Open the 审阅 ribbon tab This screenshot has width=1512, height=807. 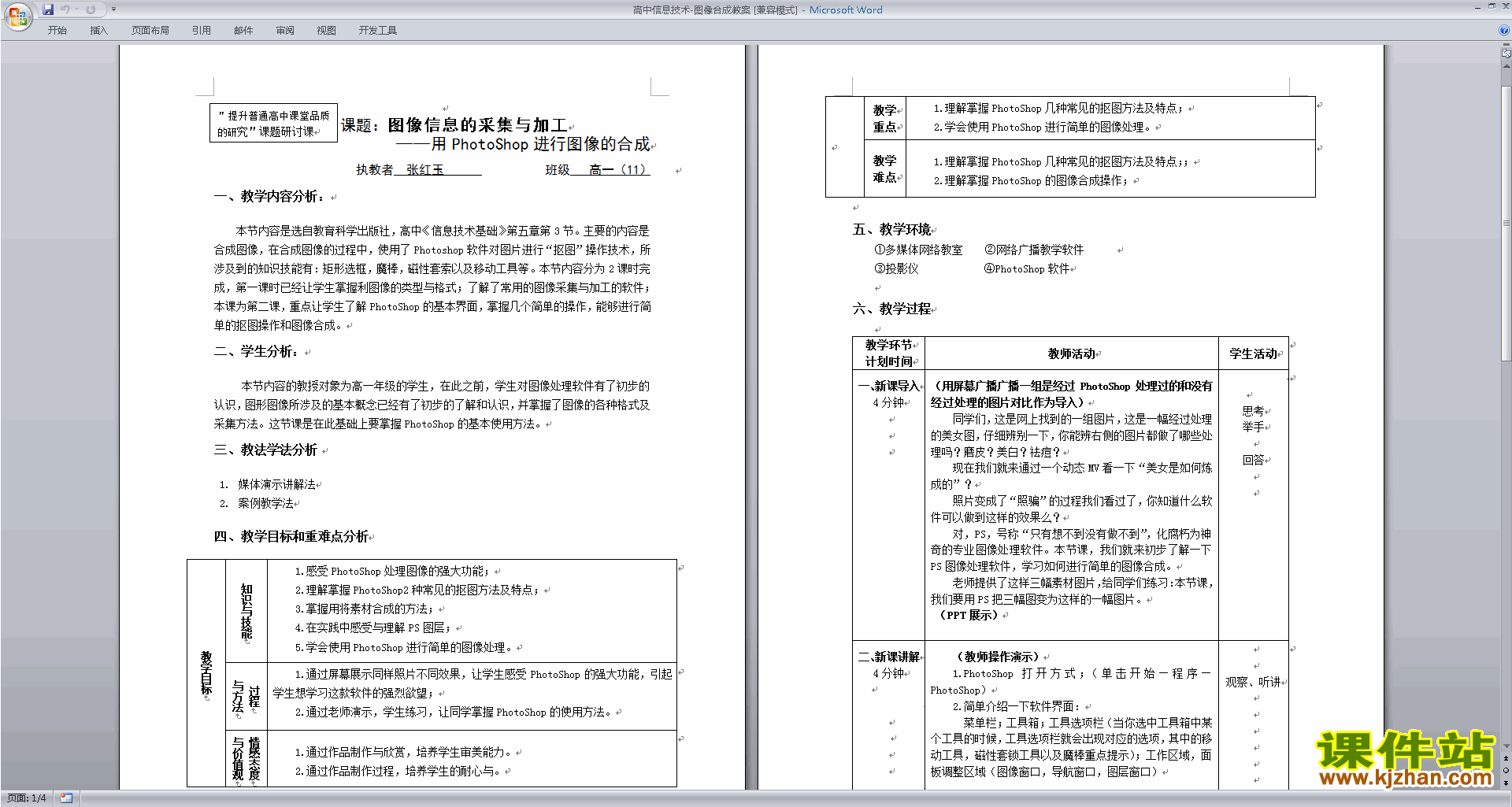(x=285, y=31)
